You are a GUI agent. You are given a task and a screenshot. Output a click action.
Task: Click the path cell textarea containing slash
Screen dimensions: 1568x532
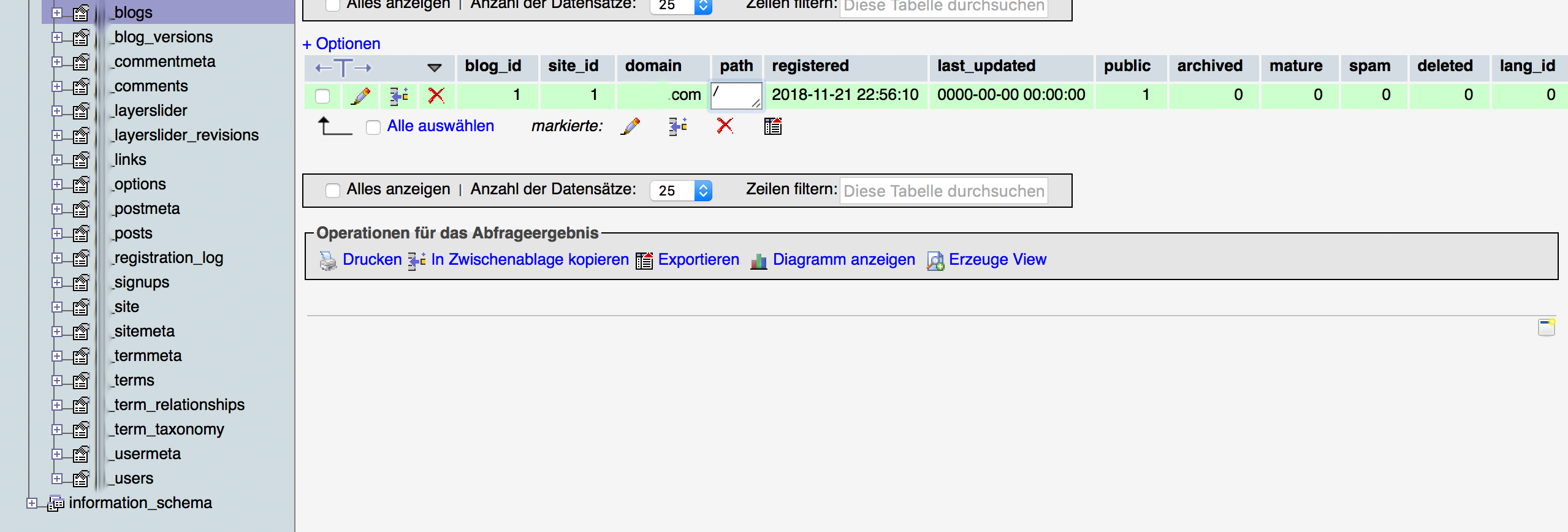pyautogui.click(x=736, y=96)
